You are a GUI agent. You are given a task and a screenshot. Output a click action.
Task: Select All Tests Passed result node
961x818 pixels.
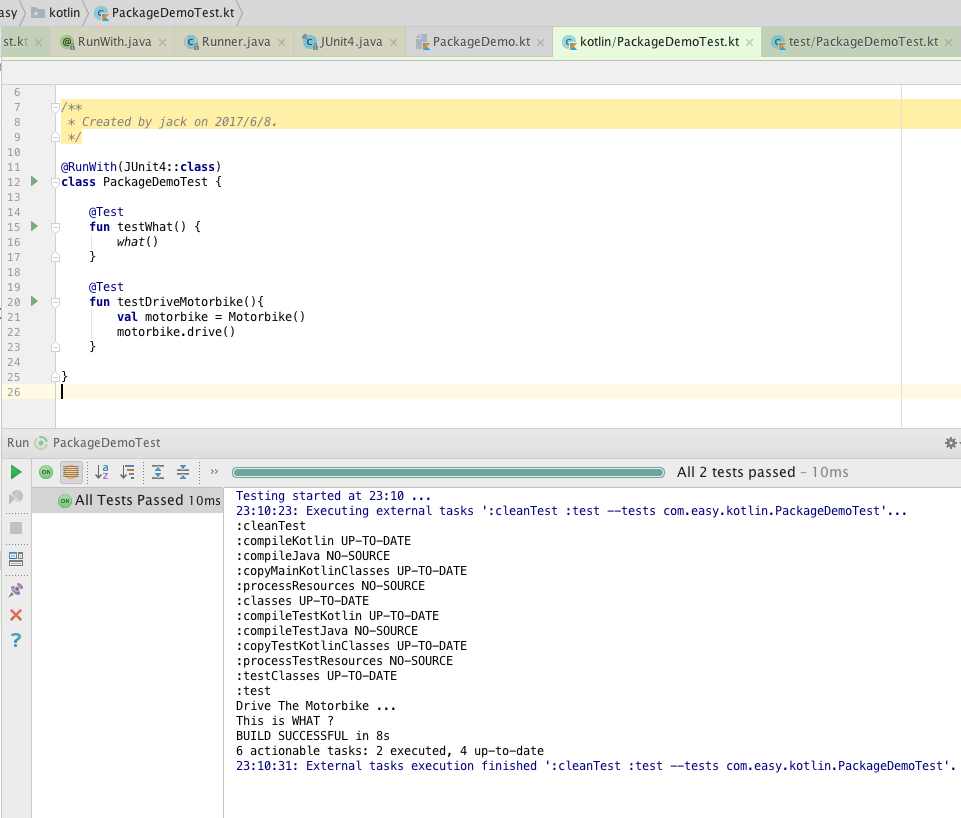click(128, 500)
